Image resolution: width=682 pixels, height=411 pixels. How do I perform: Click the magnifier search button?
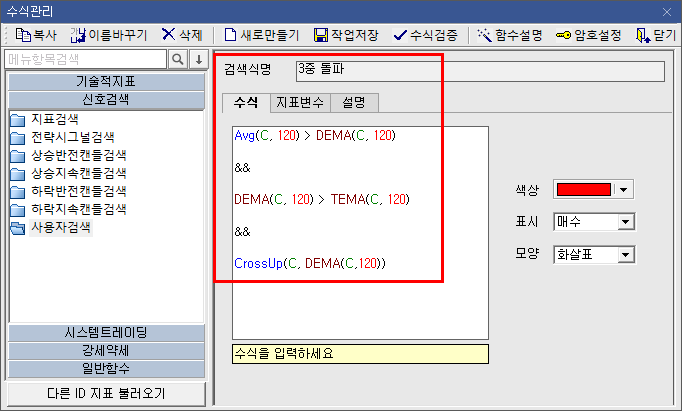pyautogui.click(x=177, y=59)
